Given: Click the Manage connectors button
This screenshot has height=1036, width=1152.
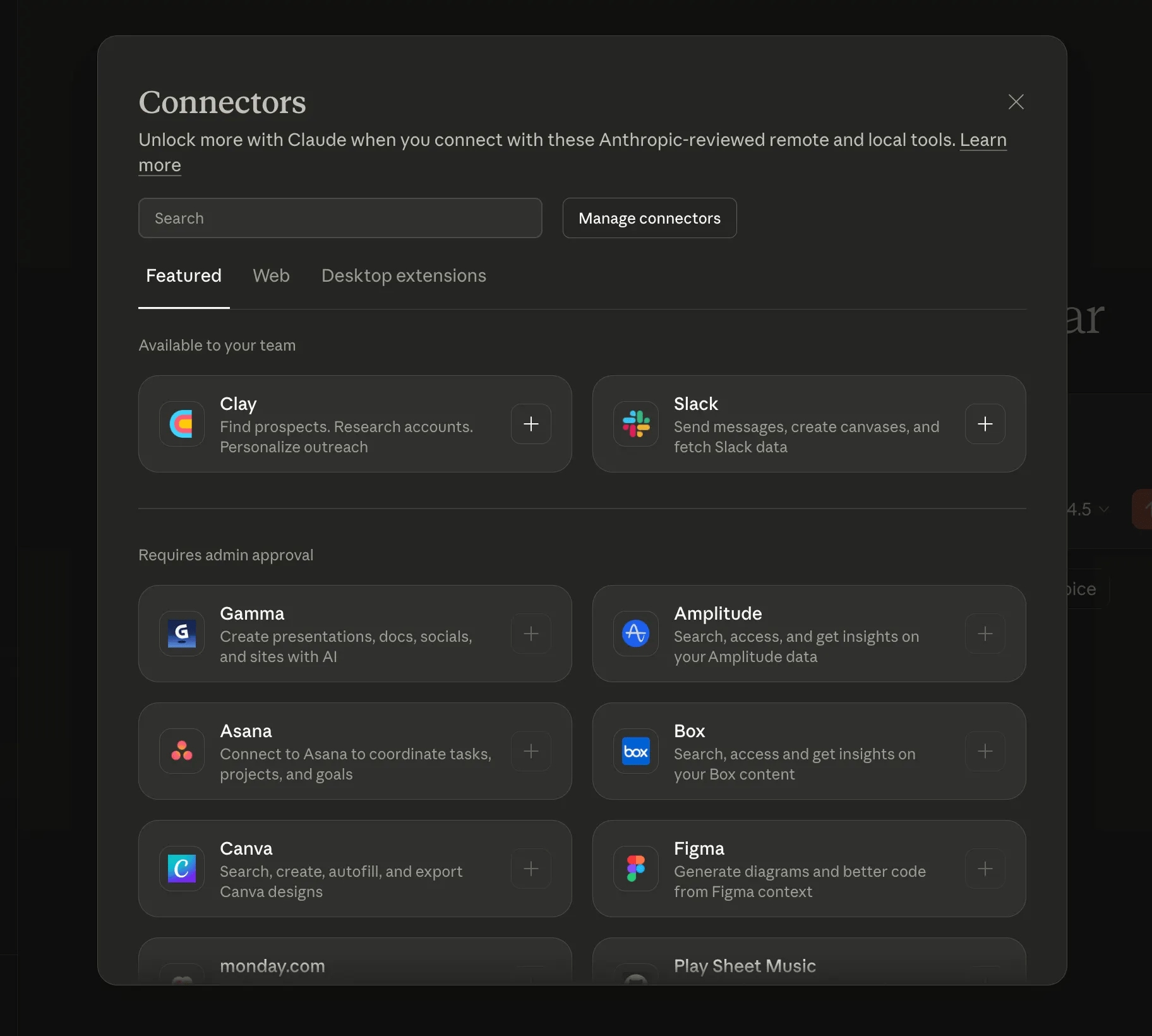Looking at the screenshot, I should tap(649, 218).
